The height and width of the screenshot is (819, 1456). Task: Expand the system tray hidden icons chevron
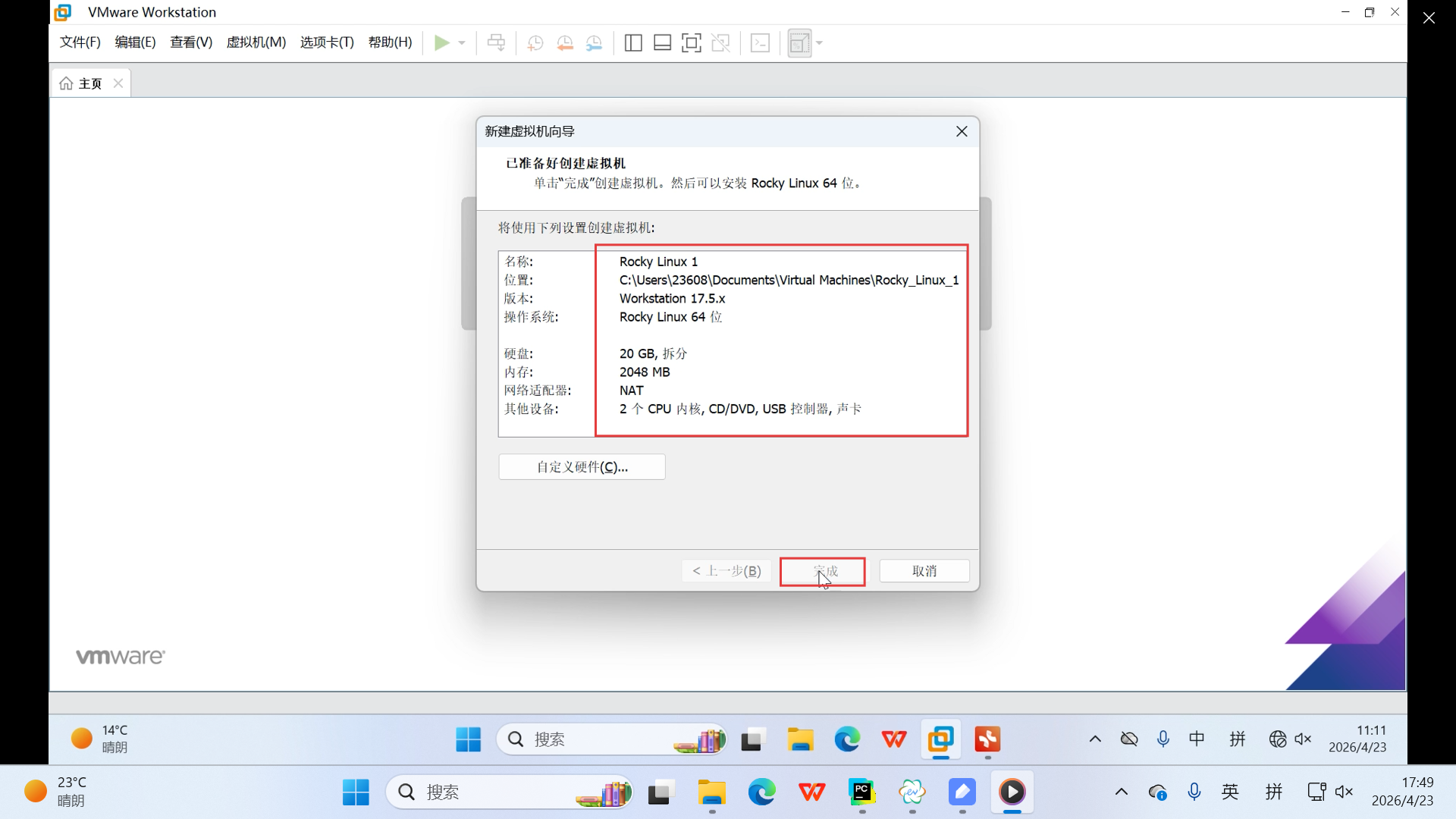coord(1121,792)
